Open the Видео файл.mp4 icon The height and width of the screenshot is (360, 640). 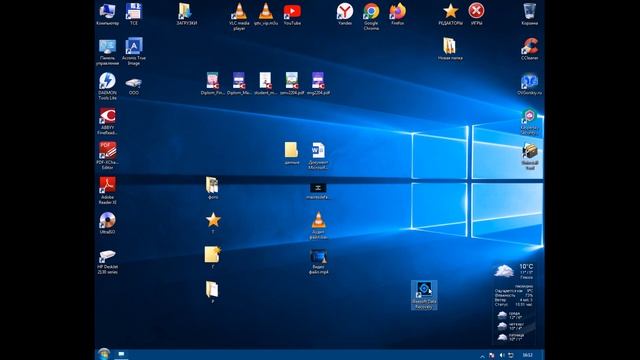(318, 261)
